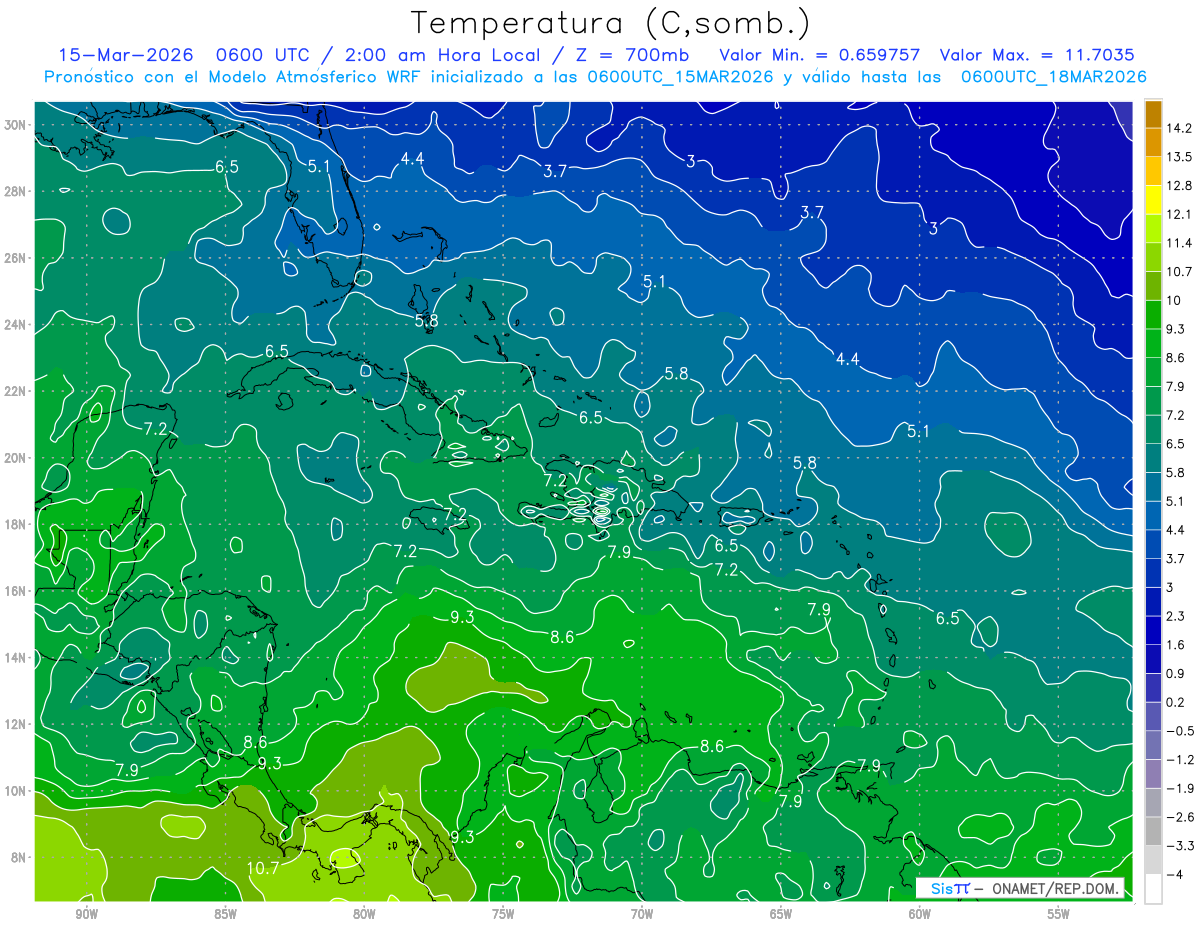Click the 14N latitude axis label
The height and width of the screenshot is (927, 1200).
[x=16, y=657]
